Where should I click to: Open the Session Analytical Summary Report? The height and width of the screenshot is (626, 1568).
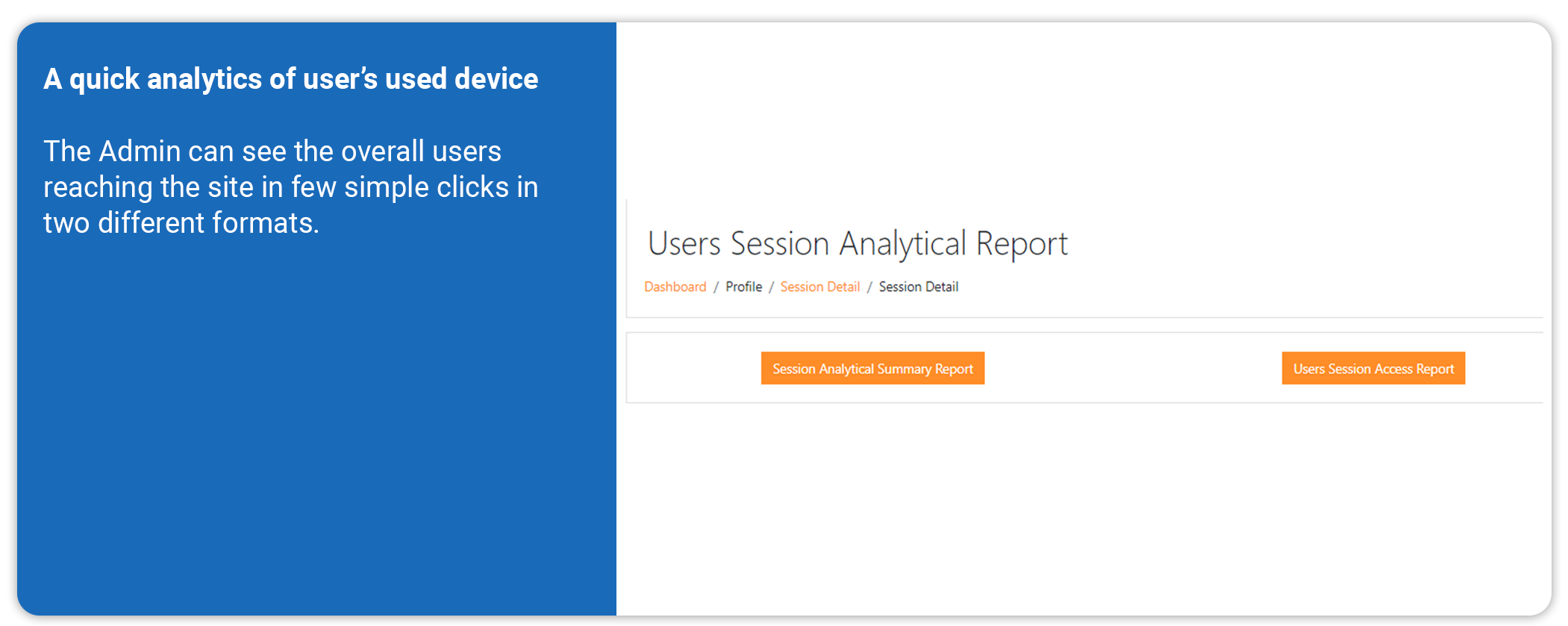pos(872,369)
